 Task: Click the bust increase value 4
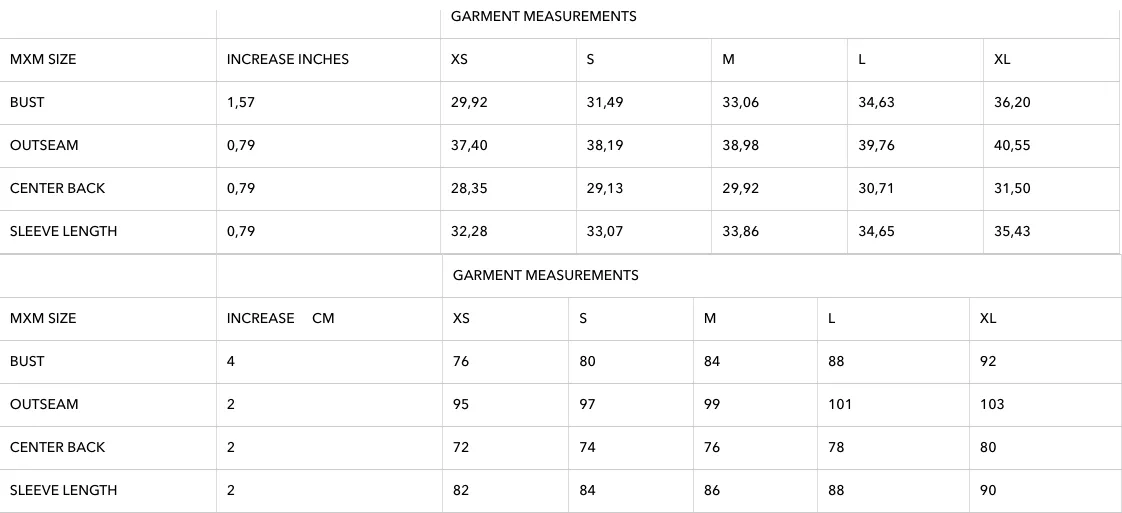230,361
